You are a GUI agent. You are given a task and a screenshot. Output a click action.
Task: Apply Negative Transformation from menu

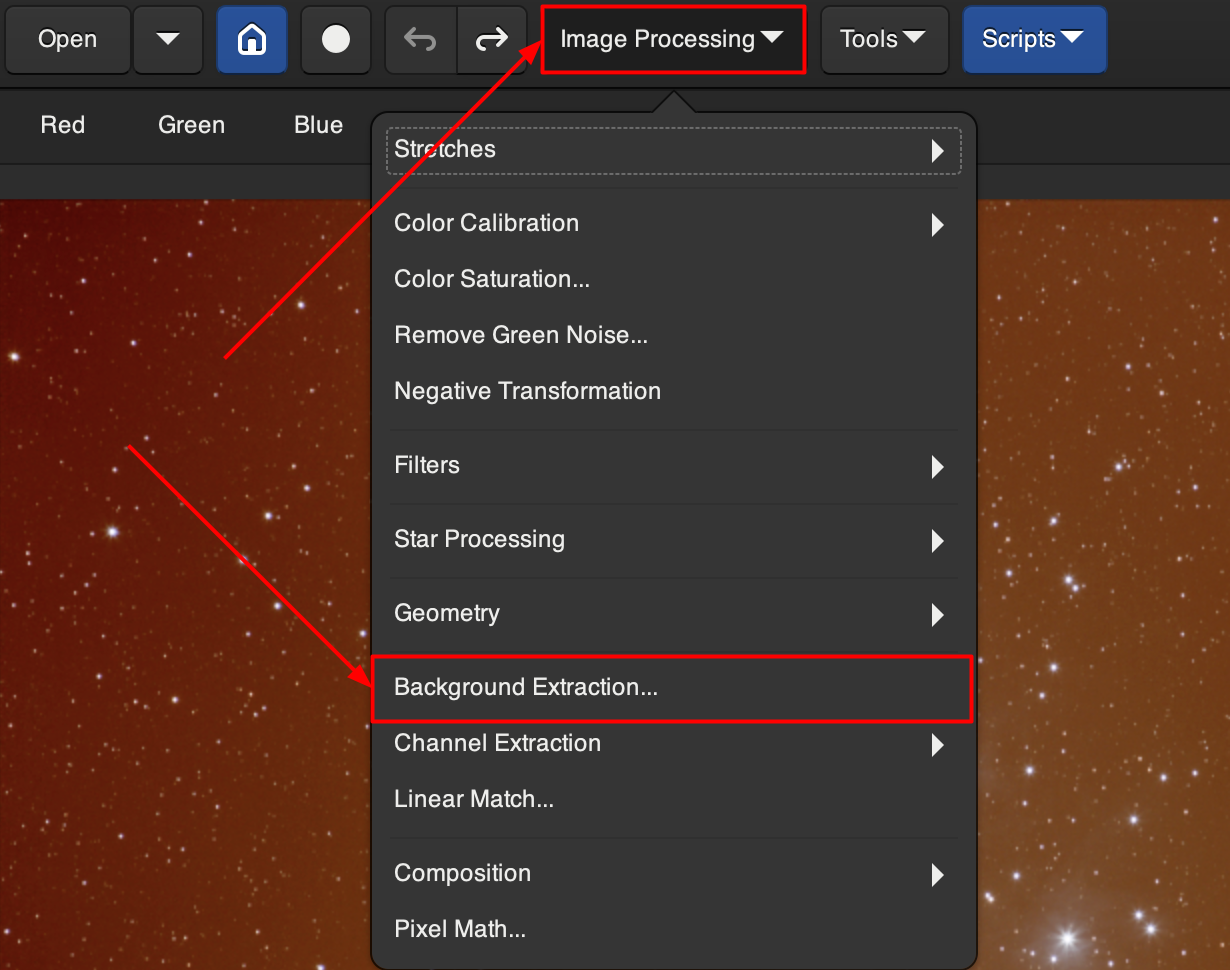(527, 391)
